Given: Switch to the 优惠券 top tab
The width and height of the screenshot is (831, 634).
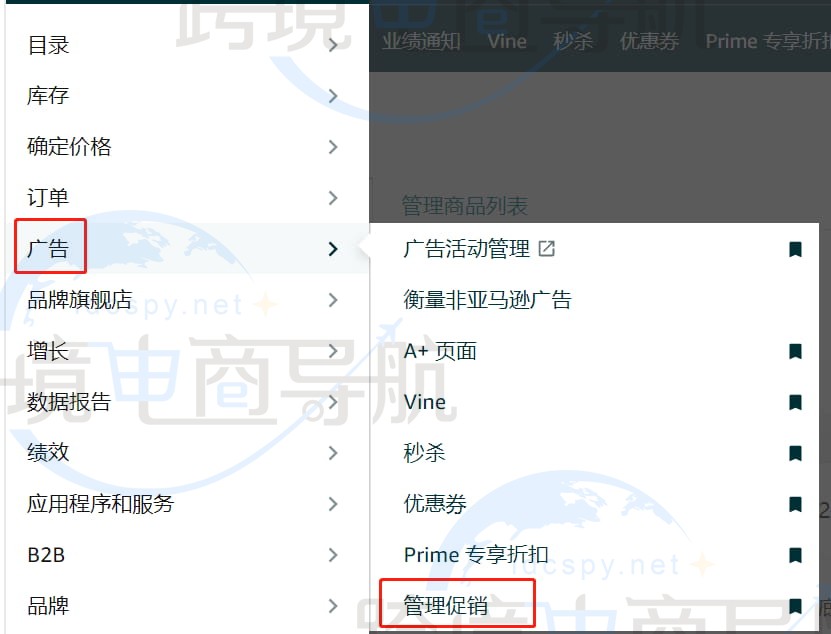Looking at the screenshot, I should tap(649, 41).
